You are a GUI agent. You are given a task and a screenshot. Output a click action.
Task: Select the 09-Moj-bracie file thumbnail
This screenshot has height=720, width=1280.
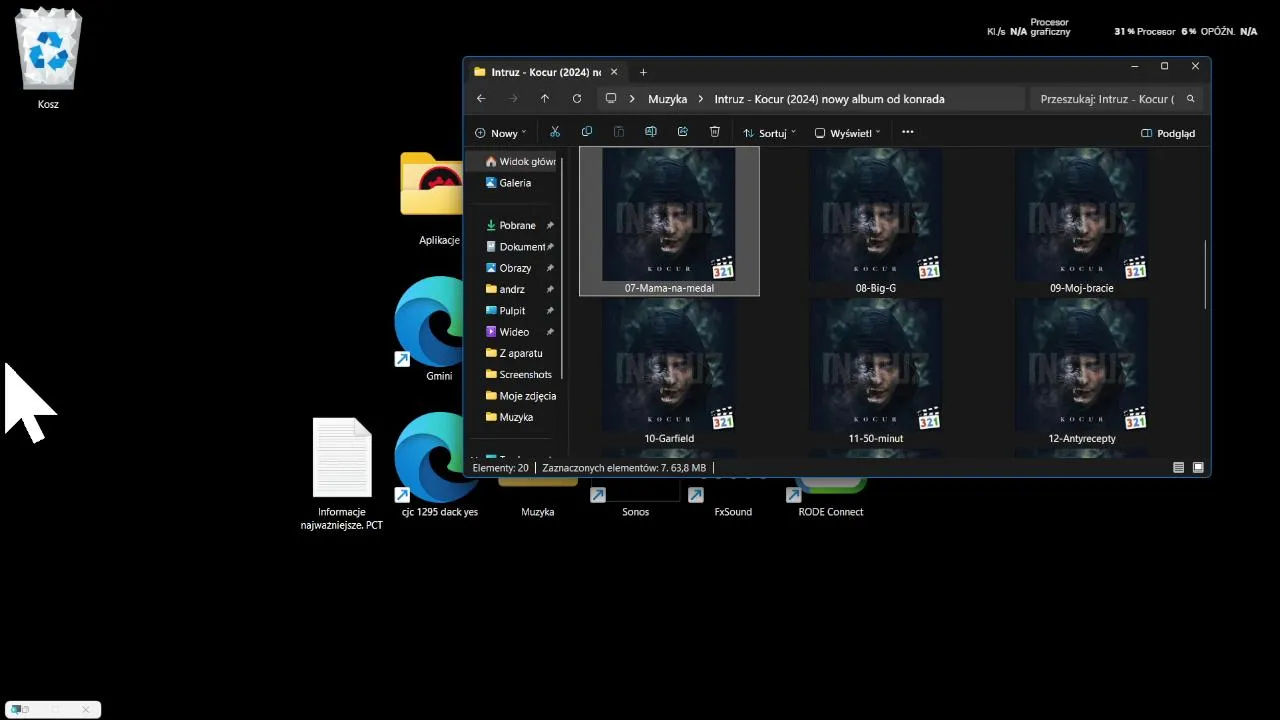pyautogui.click(x=1081, y=221)
